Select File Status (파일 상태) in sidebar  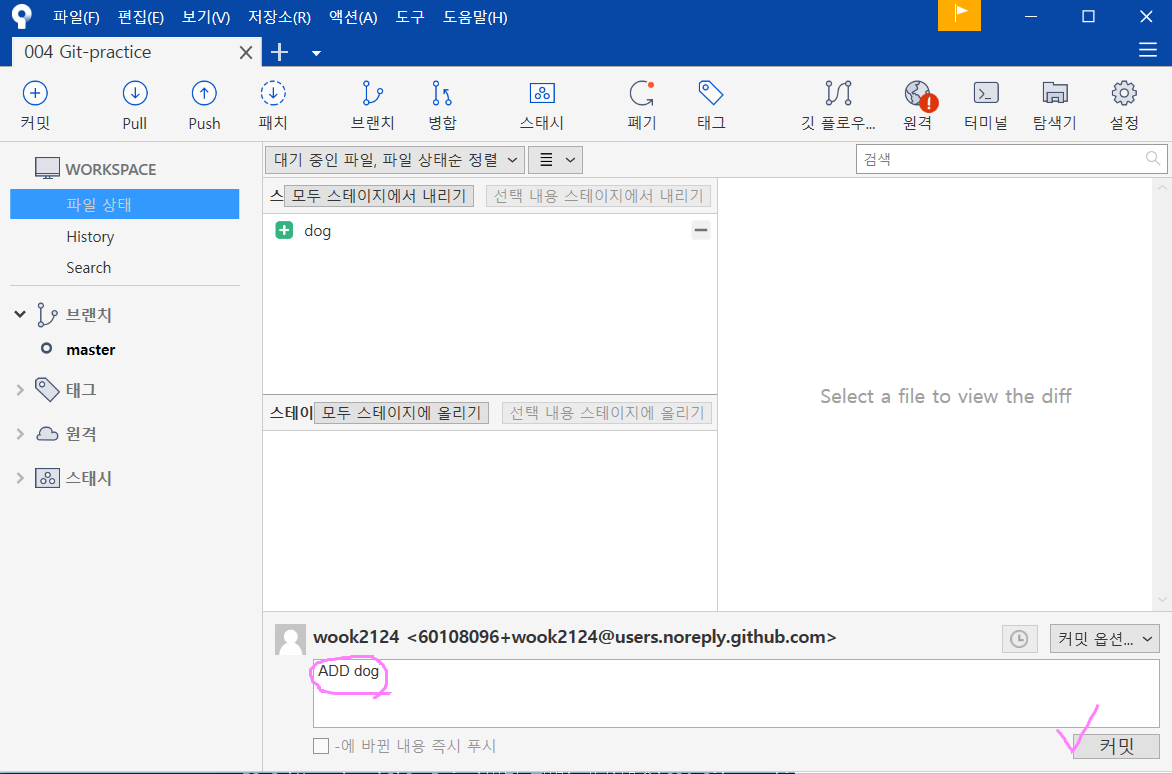[125, 204]
